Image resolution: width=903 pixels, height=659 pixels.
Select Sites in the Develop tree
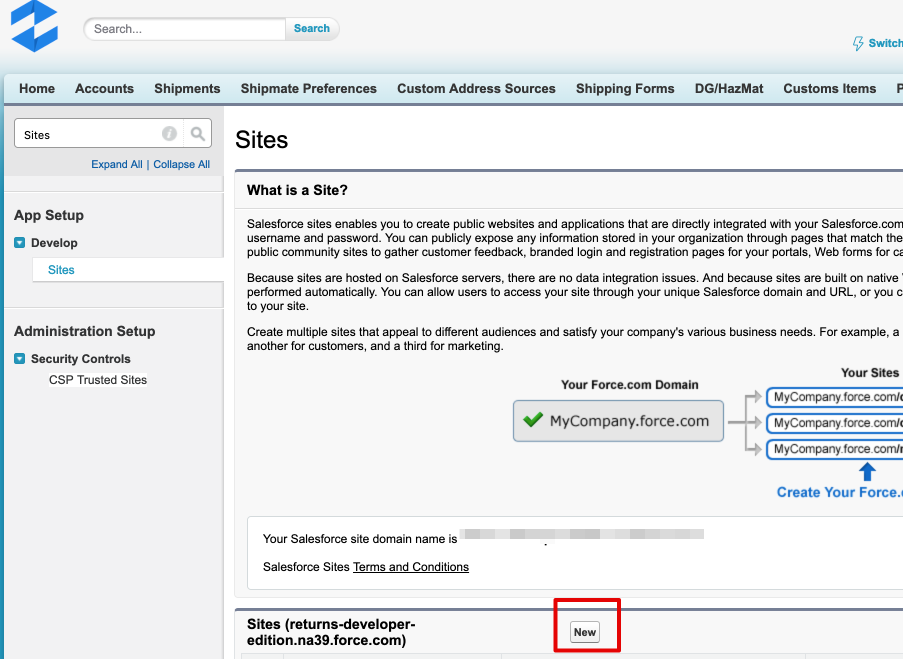click(61, 270)
